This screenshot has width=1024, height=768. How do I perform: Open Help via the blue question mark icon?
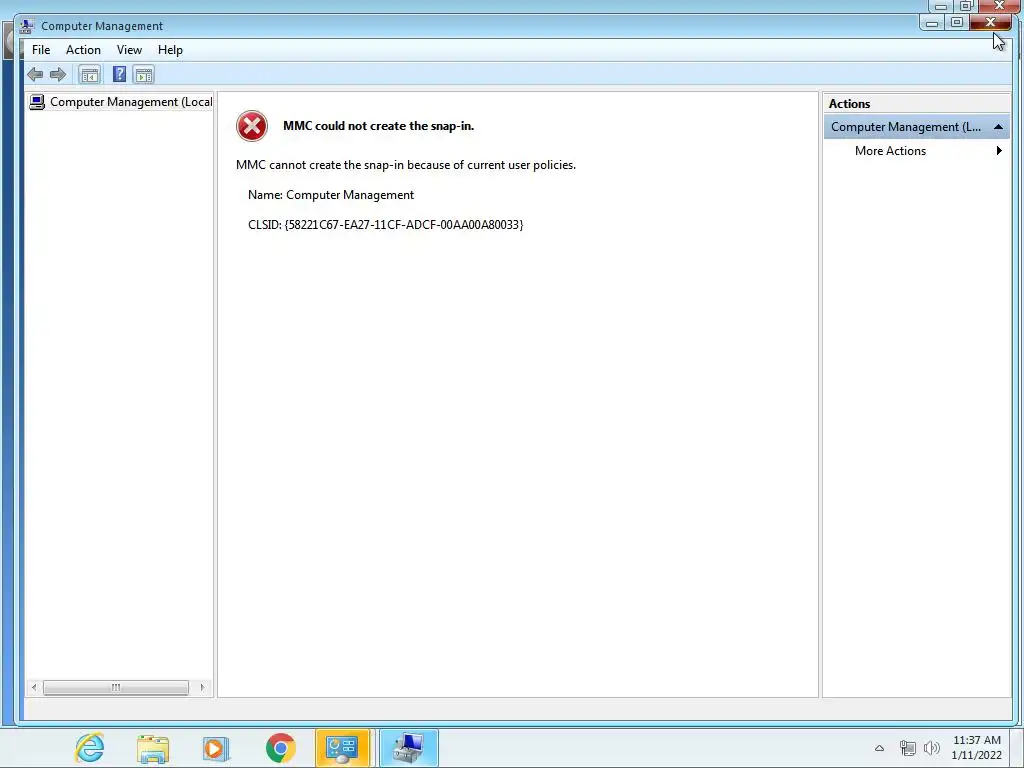click(x=119, y=74)
